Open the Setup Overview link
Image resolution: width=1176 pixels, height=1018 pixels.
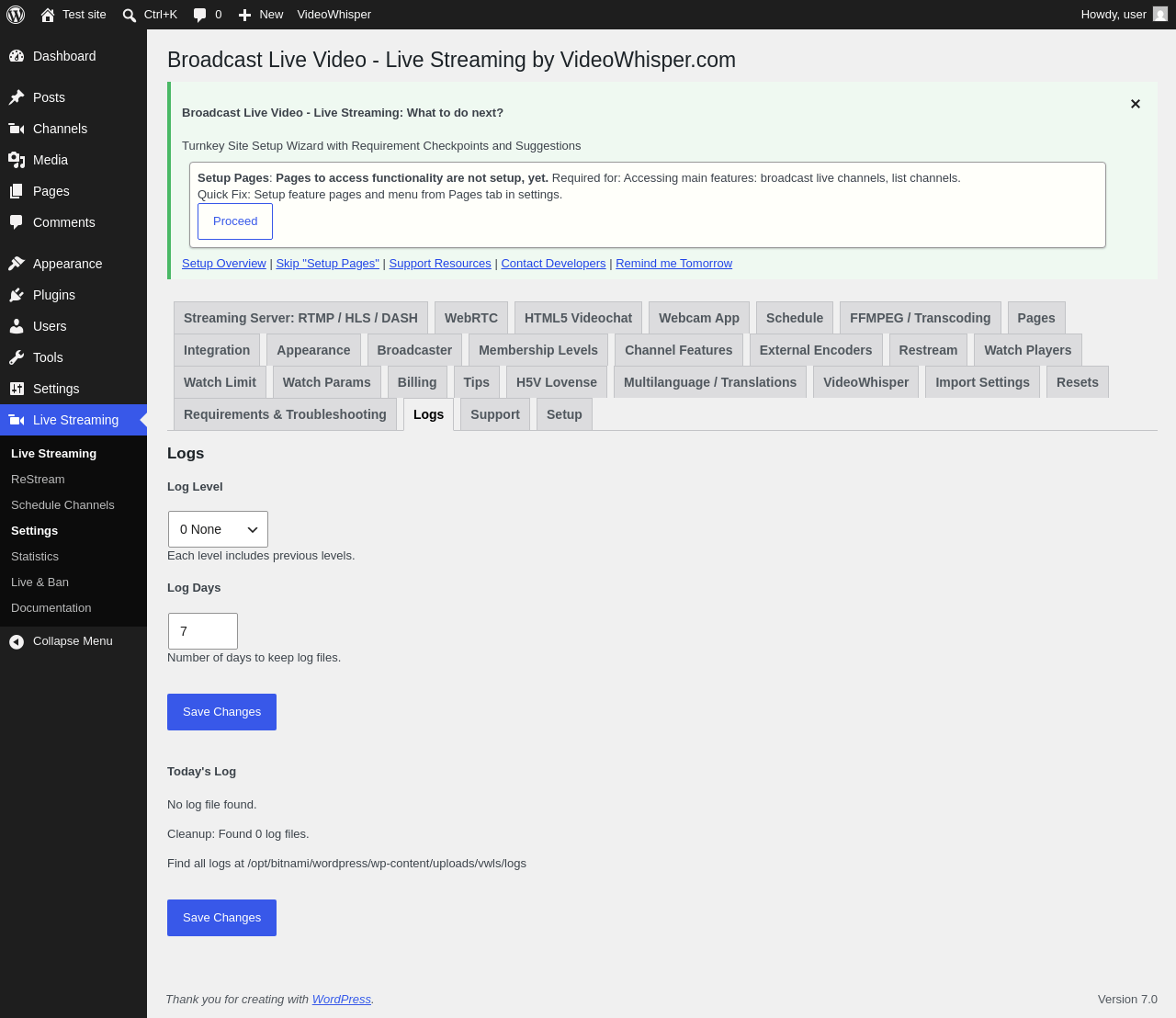click(224, 264)
